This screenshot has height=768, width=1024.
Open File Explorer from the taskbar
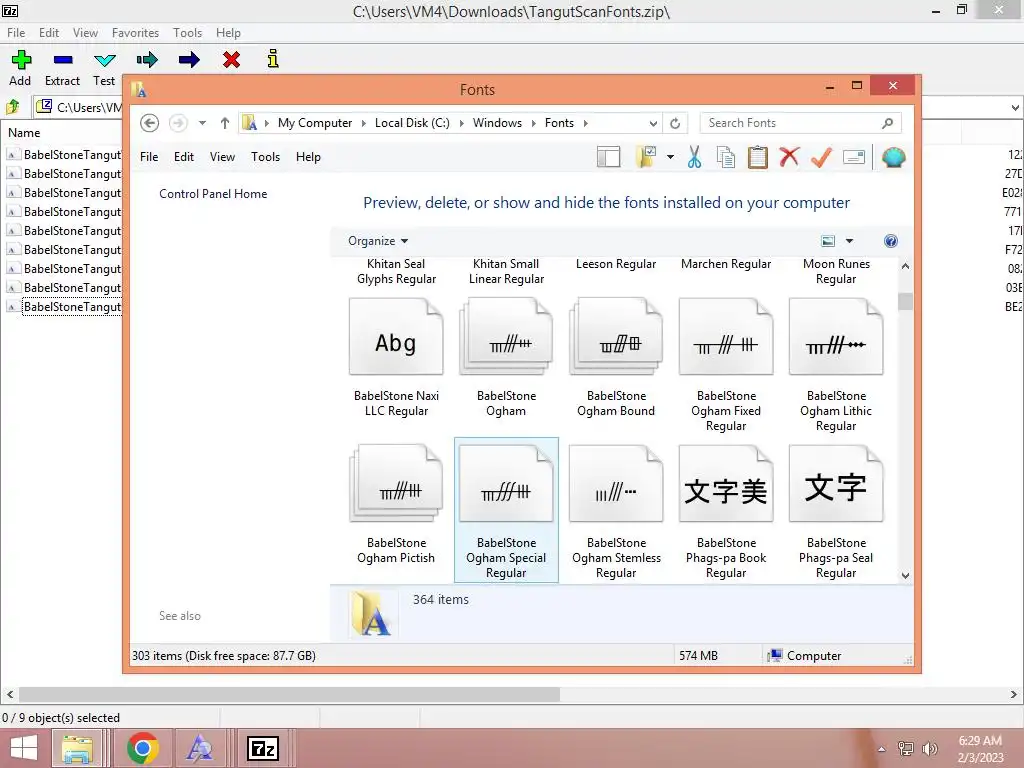coord(76,748)
